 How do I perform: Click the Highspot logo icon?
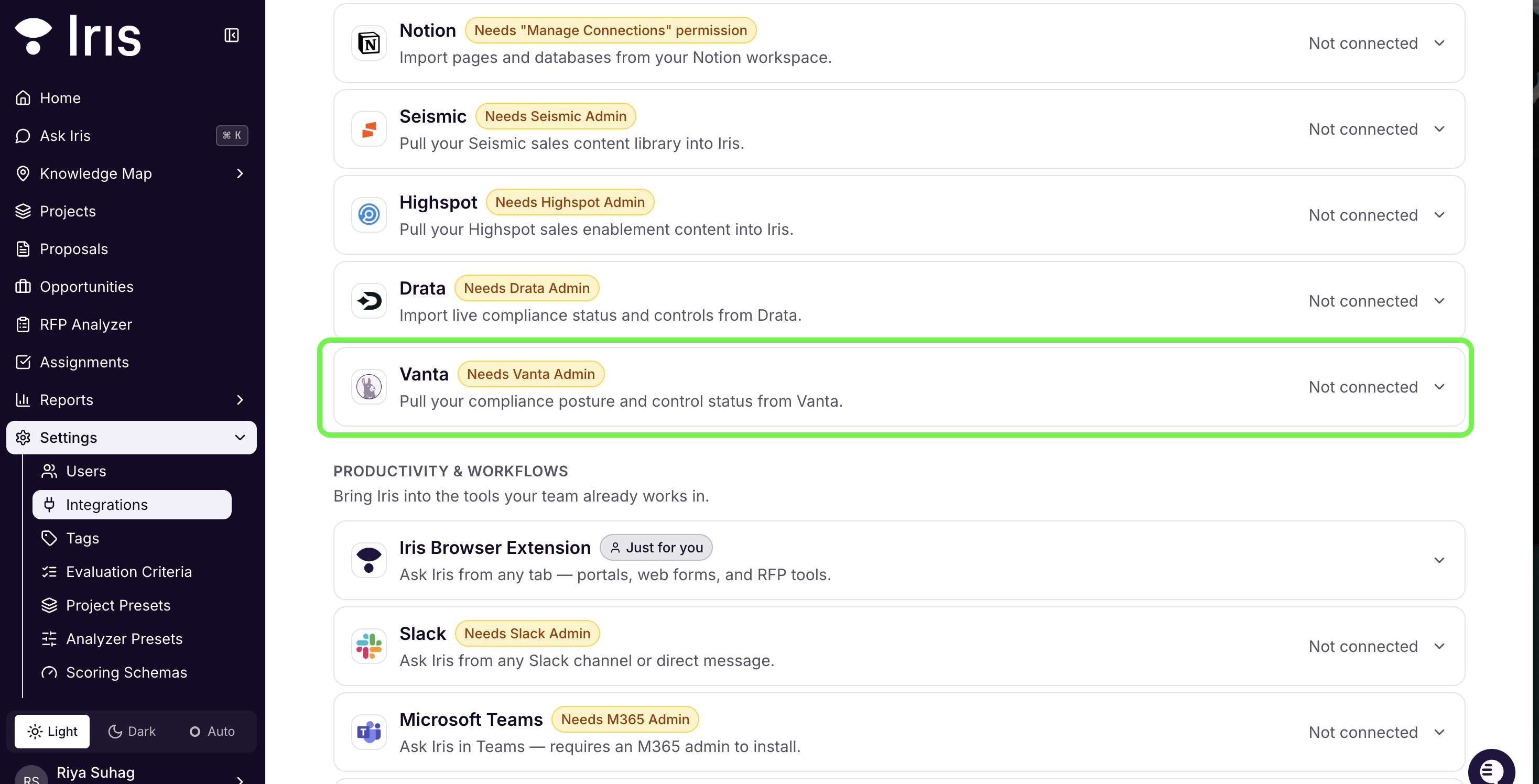[x=369, y=214]
